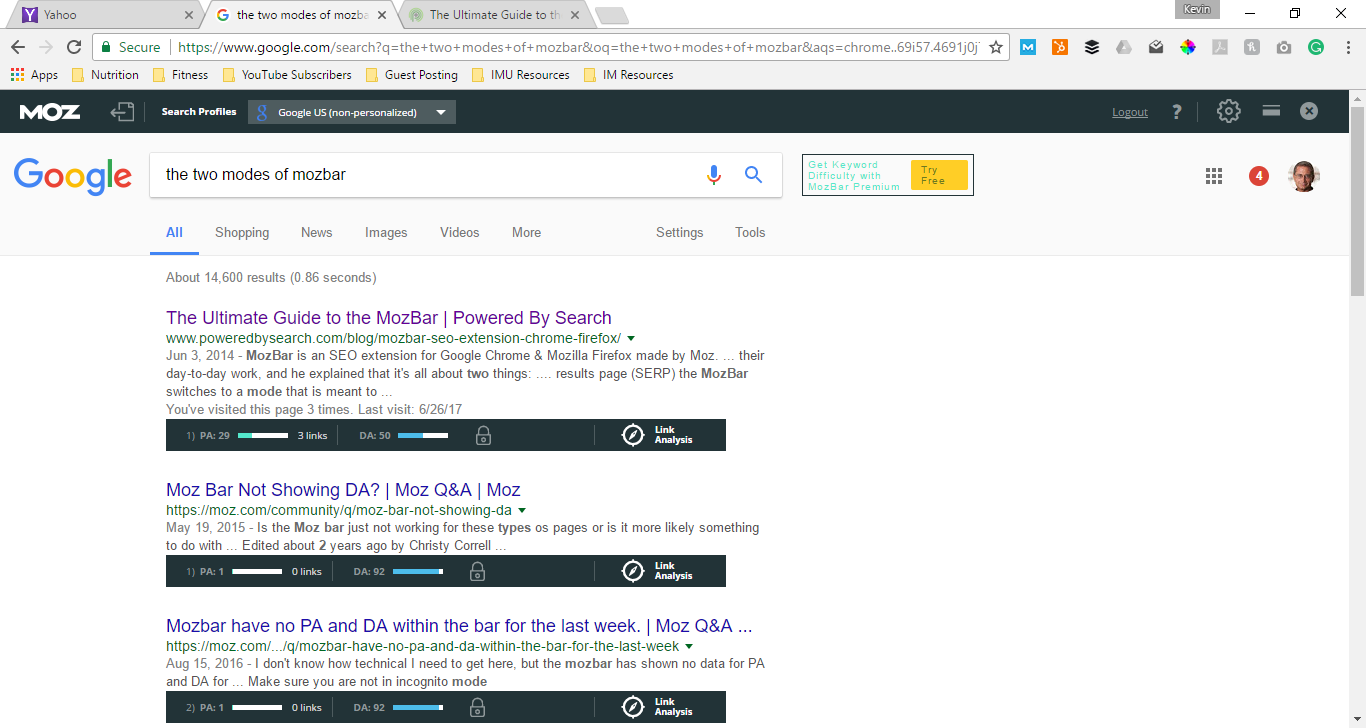This screenshot has width=1366, height=728.
Task: Click the MOZ logo in MozBar
Action: pyautogui.click(x=50, y=112)
